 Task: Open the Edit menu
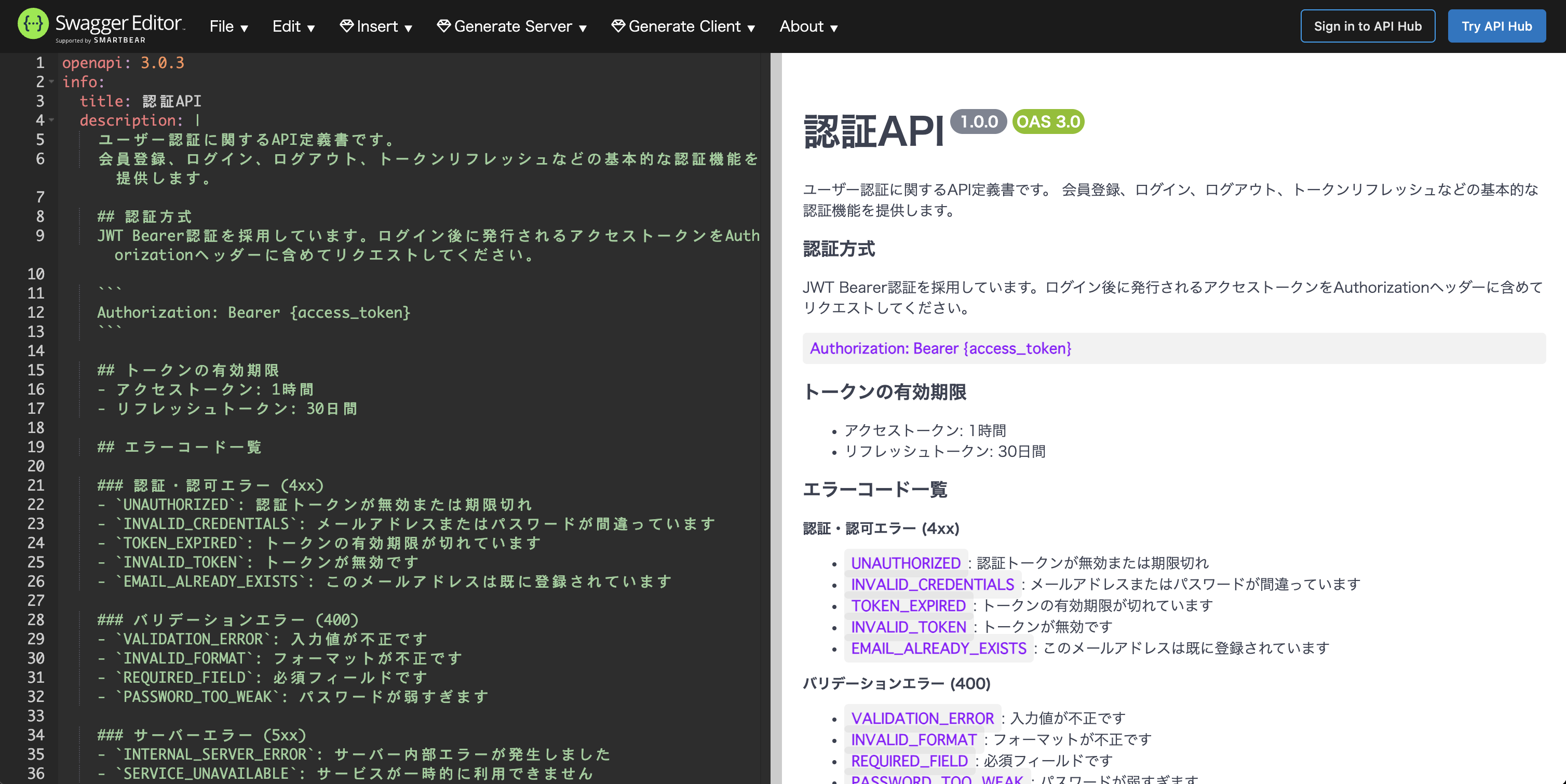pyautogui.click(x=293, y=27)
